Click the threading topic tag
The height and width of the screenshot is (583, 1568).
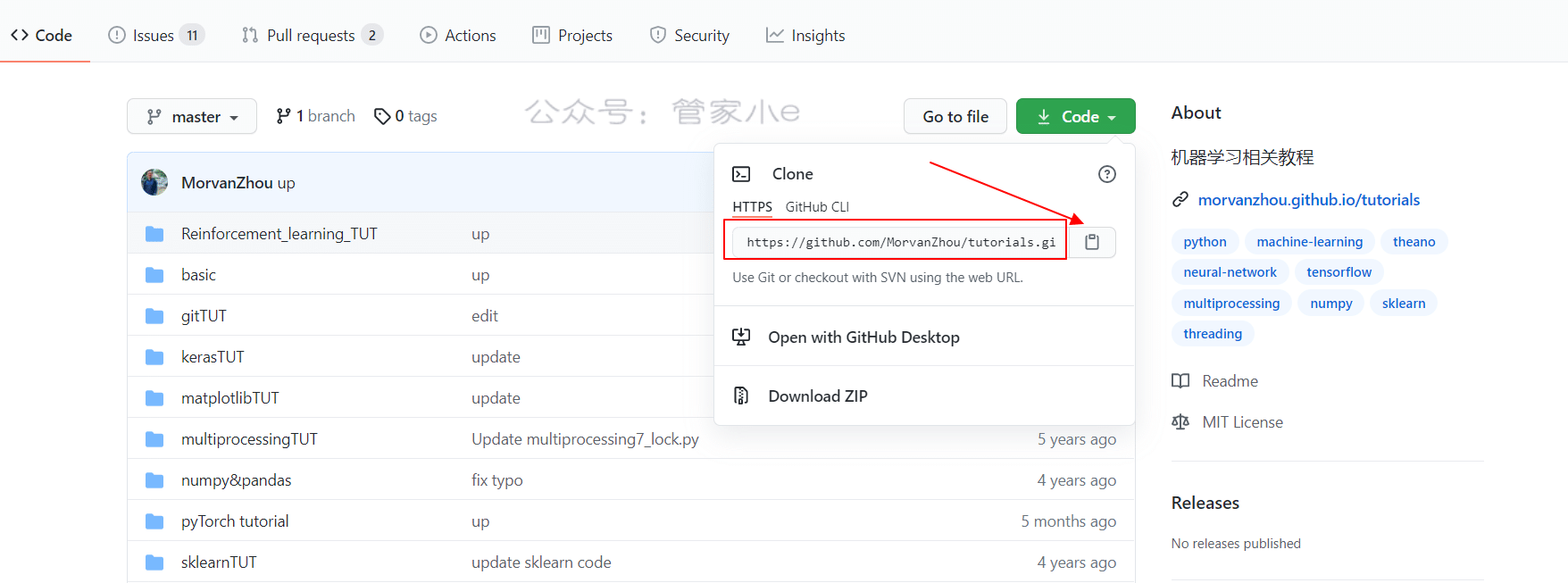click(x=1213, y=334)
